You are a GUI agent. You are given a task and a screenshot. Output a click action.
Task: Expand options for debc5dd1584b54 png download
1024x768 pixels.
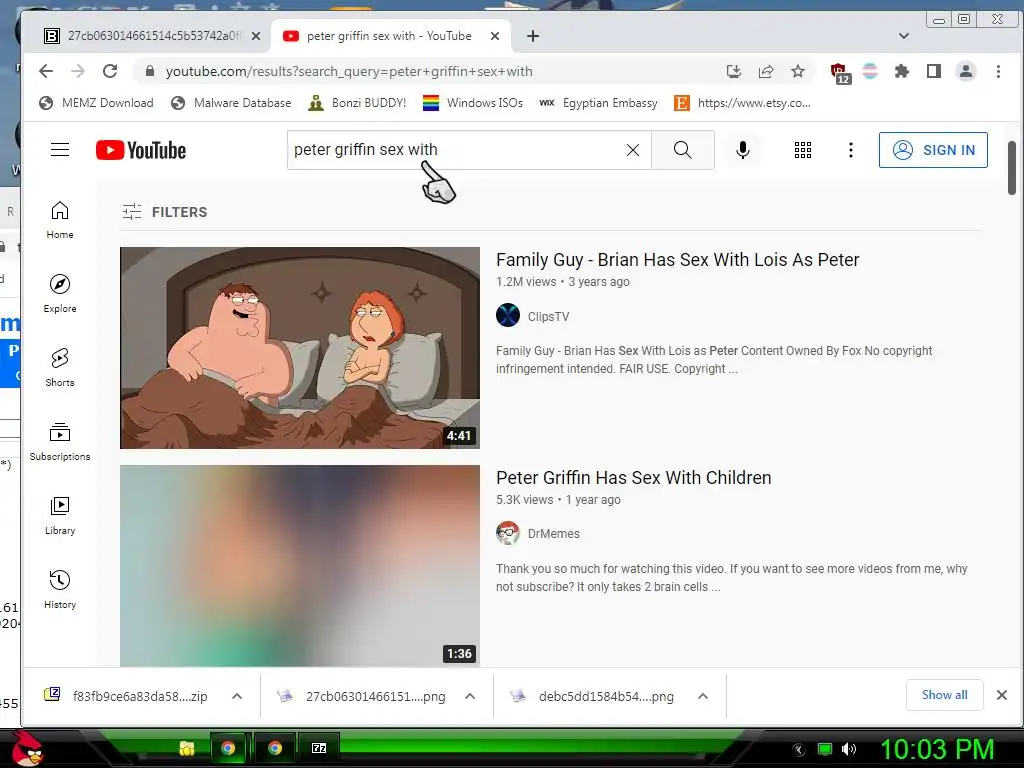703,696
